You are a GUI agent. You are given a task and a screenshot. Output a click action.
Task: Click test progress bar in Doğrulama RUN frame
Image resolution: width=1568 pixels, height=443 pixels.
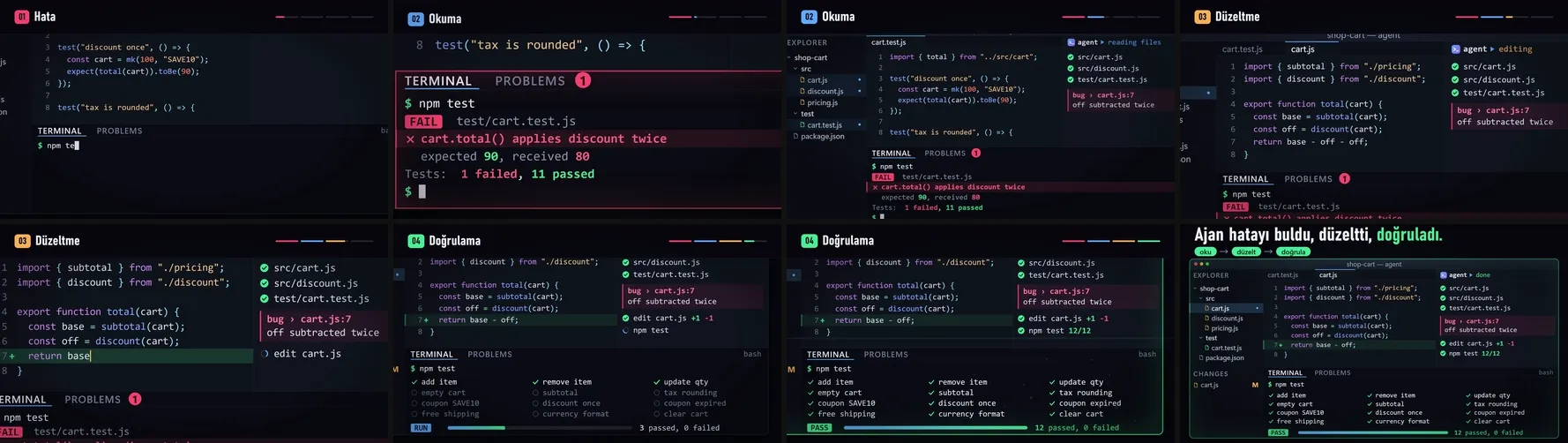pyautogui.click(x=538, y=428)
